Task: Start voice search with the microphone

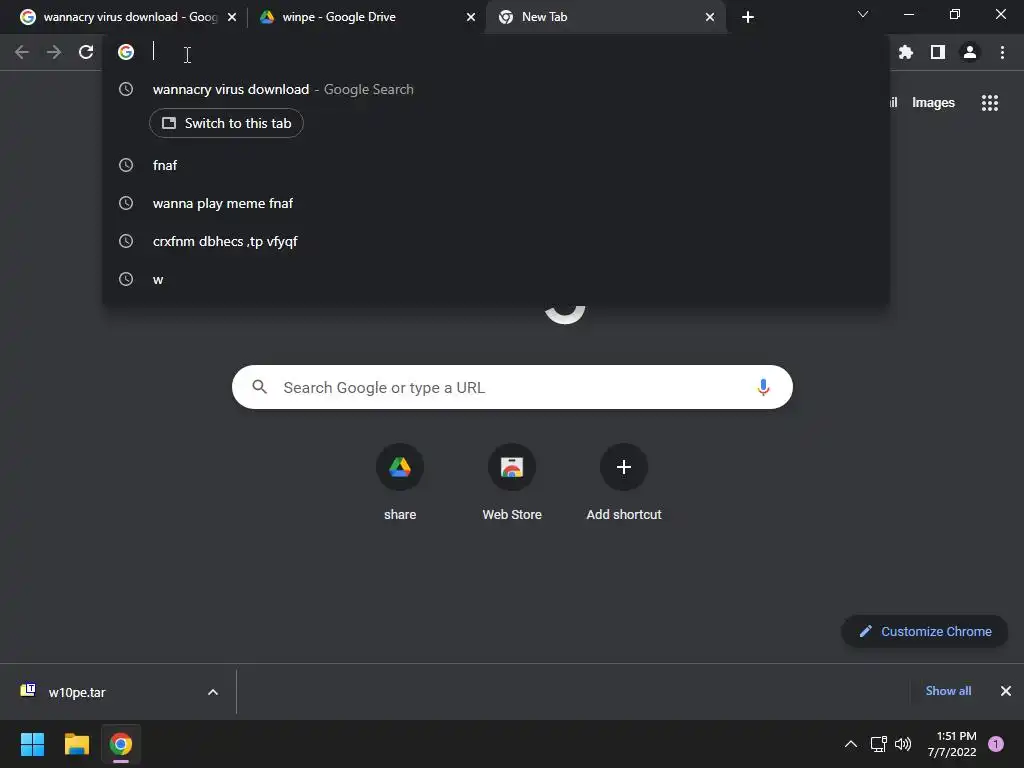Action: coord(763,387)
